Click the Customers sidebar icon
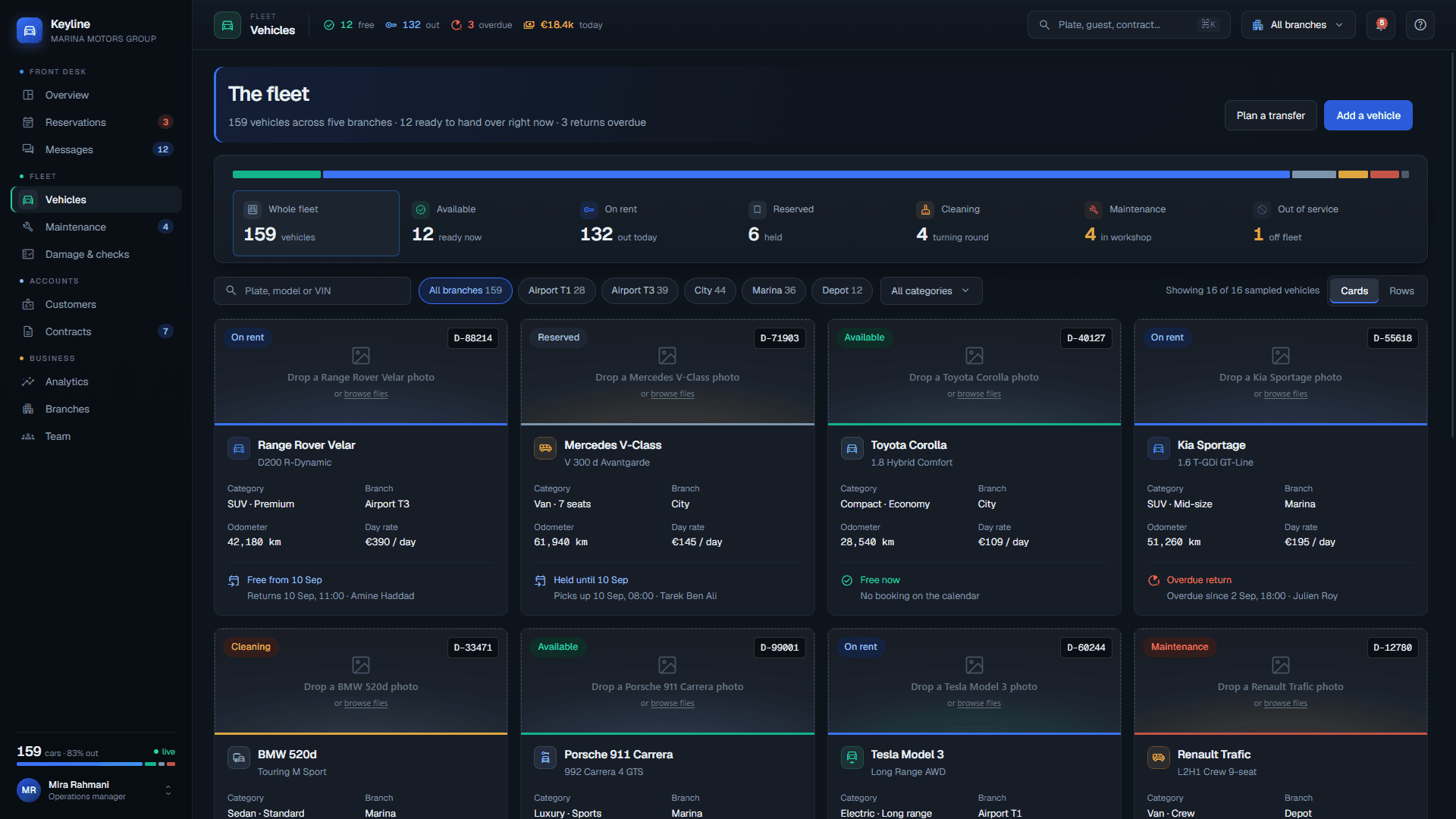This screenshot has height=819, width=1456. click(28, 304)
